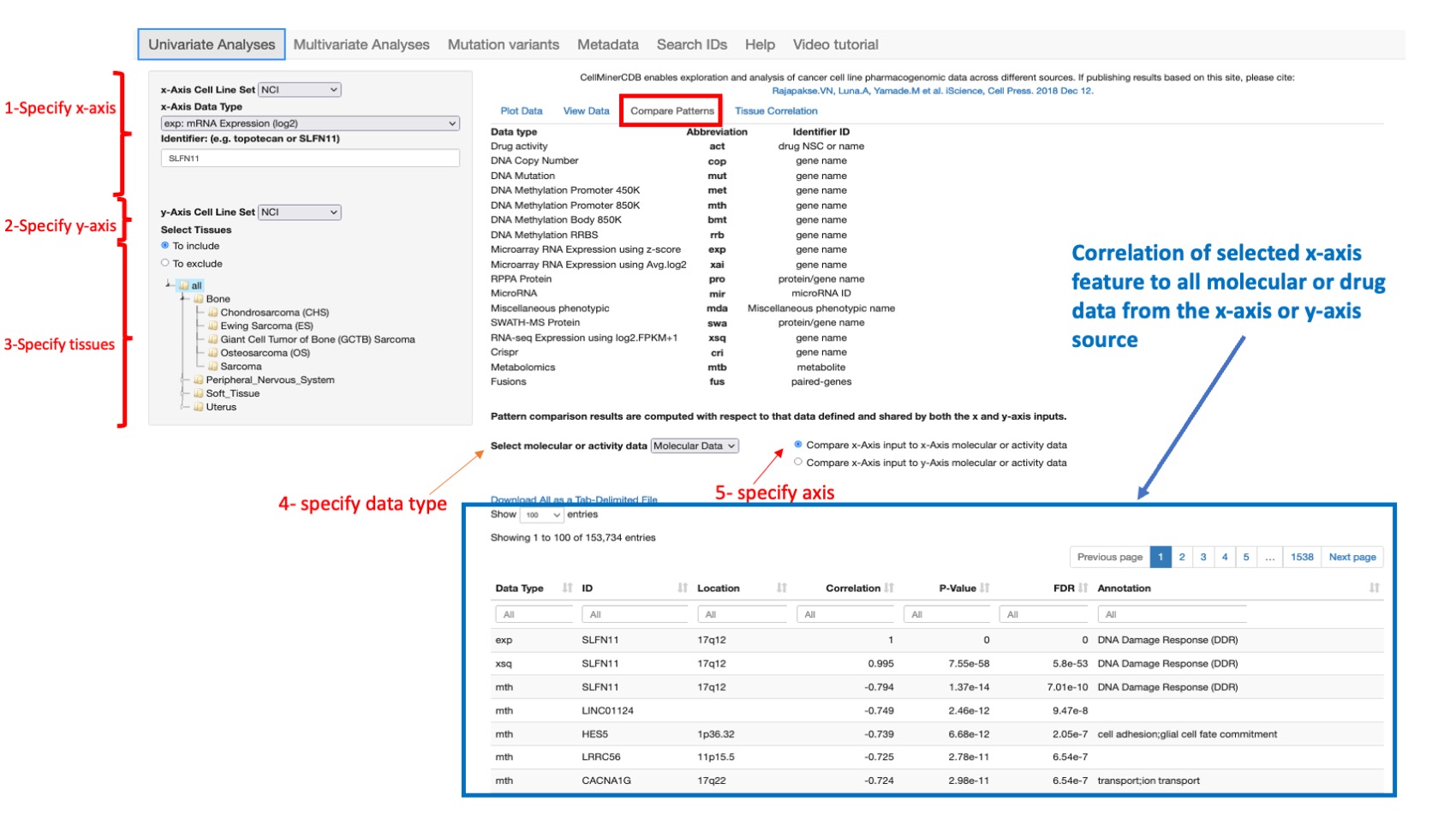Go to the Next page of results
The image size is (1456, 819).
pyautogui.click(x=1352, y=556)
